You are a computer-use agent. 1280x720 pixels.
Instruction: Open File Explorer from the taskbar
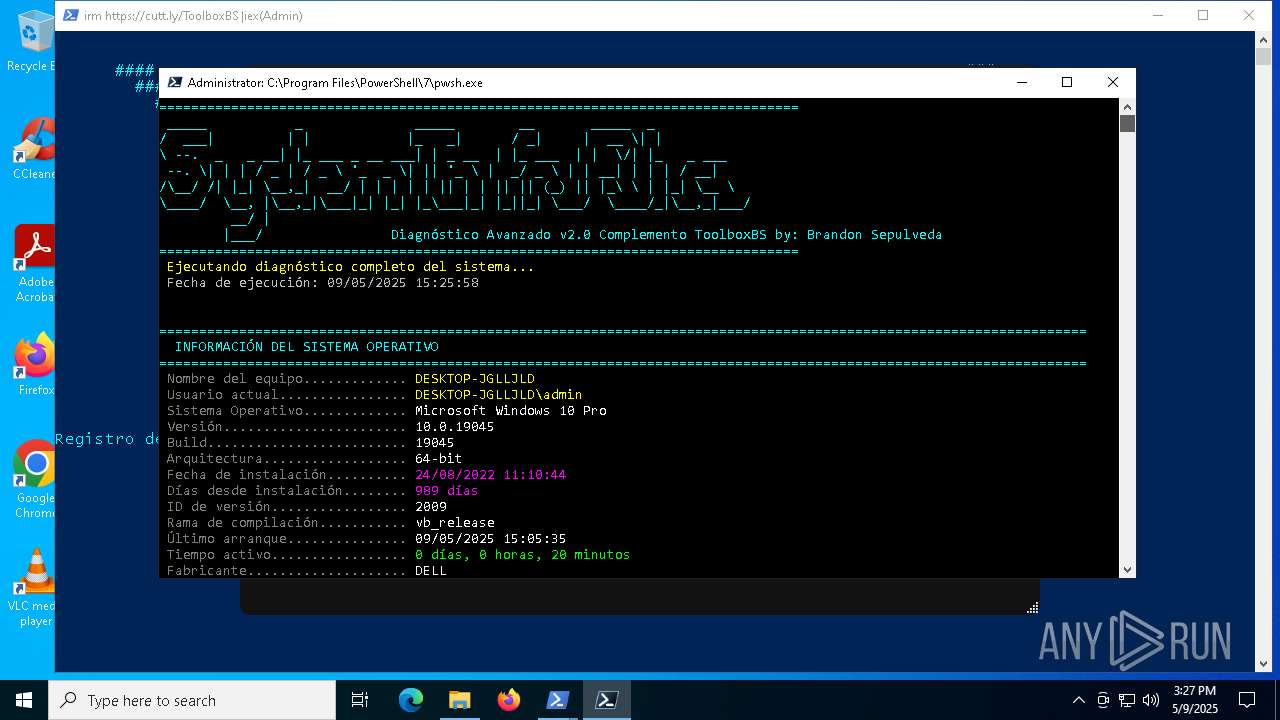tap(459, 700)
